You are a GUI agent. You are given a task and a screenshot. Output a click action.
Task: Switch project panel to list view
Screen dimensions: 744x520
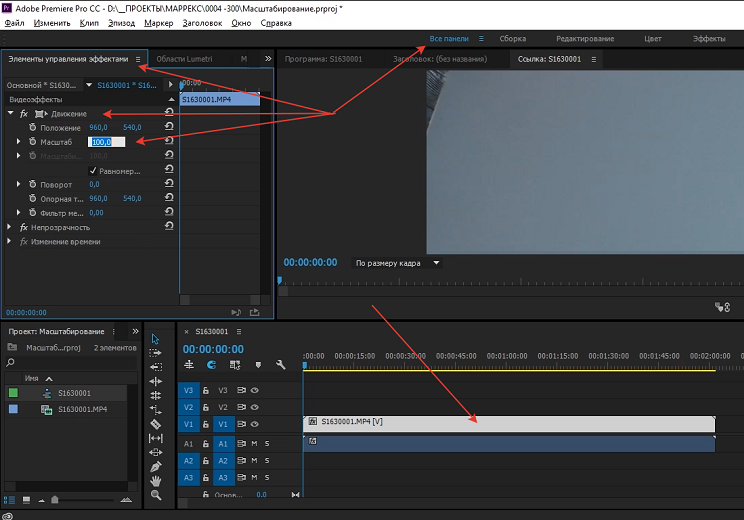pyautogui.click(x=9, y=500)
